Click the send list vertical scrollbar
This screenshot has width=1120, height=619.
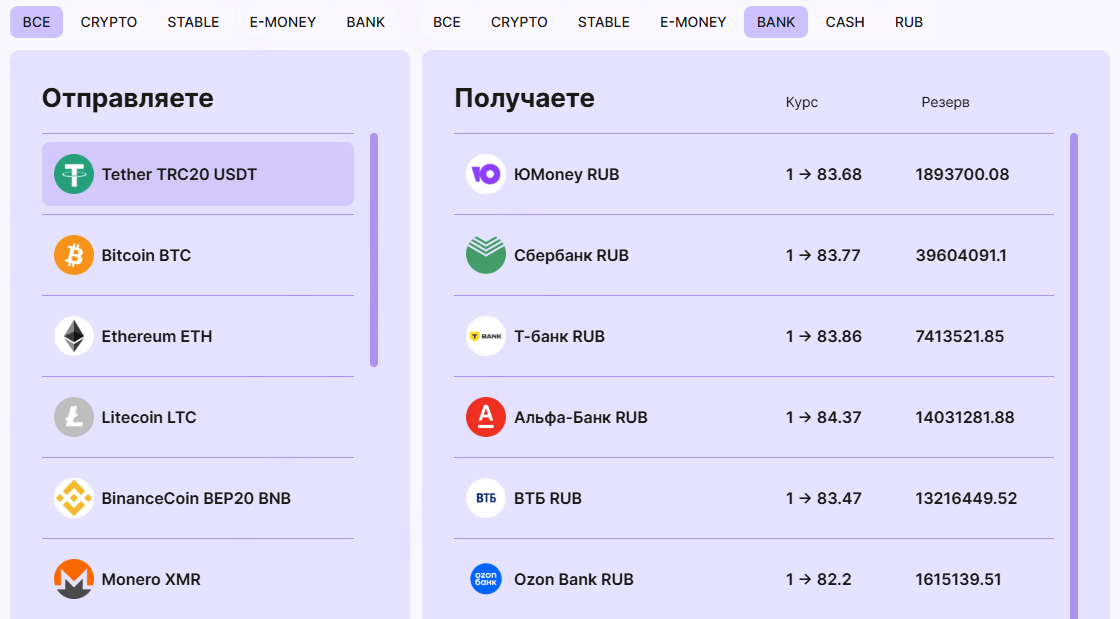374,250
